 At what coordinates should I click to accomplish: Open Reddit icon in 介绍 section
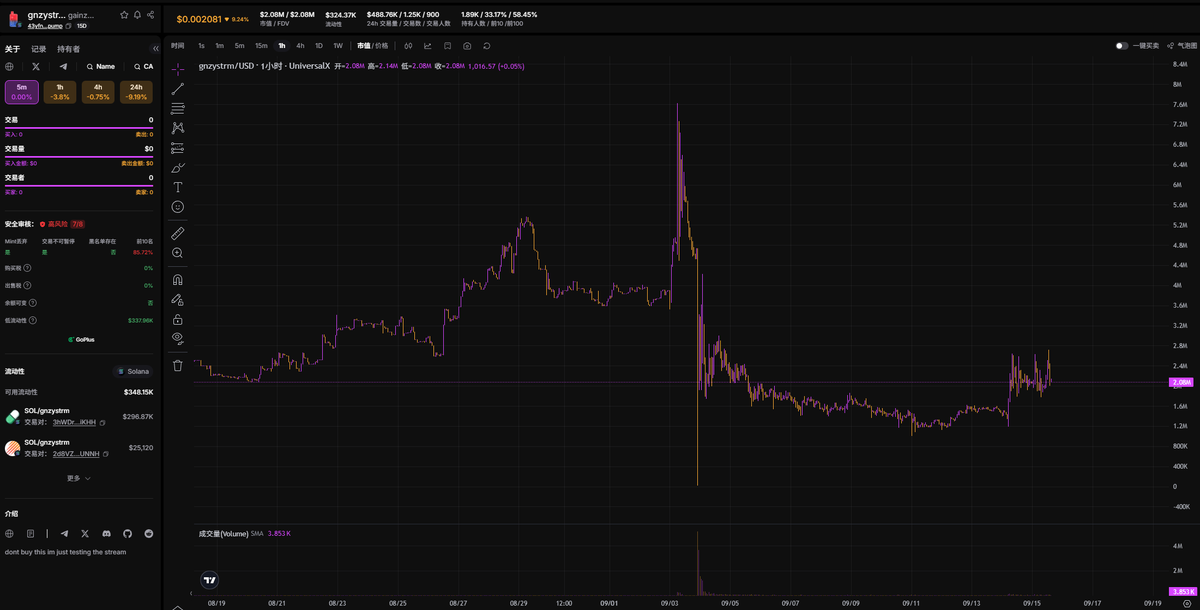149,534
